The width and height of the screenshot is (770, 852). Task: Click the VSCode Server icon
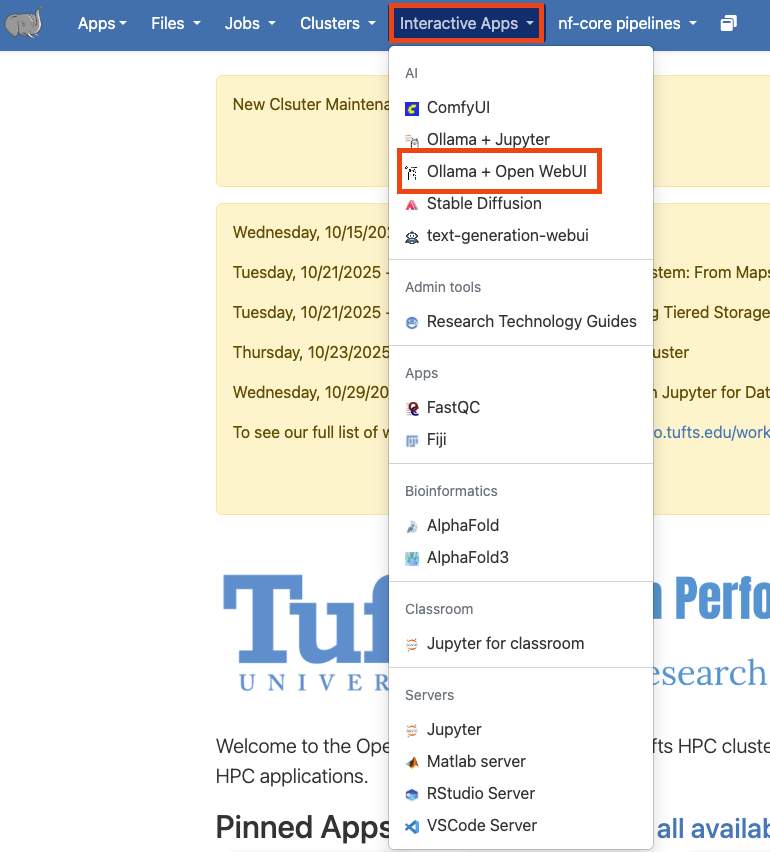(x=412, y=826)
